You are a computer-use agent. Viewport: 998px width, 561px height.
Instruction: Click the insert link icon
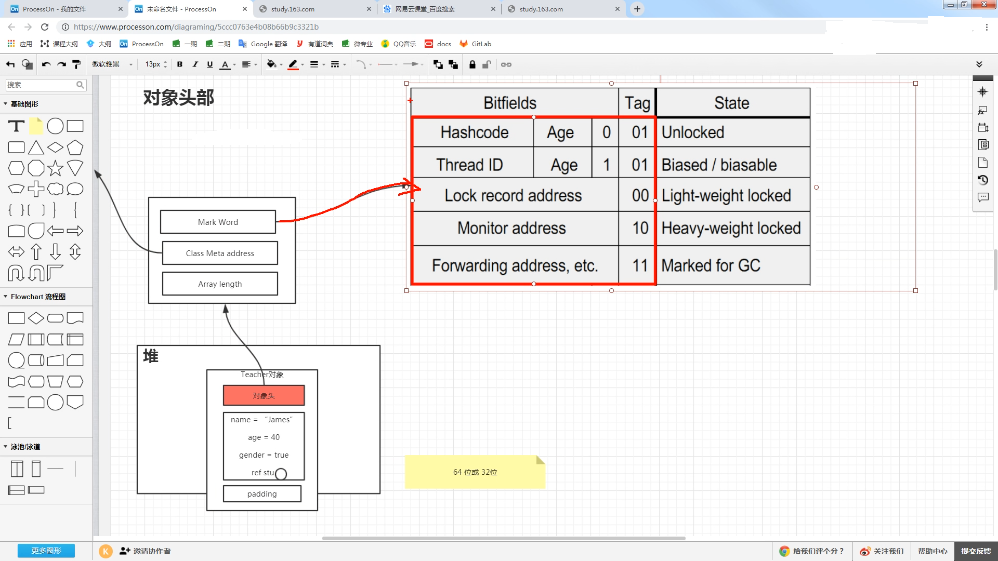(x=506, y=64)
